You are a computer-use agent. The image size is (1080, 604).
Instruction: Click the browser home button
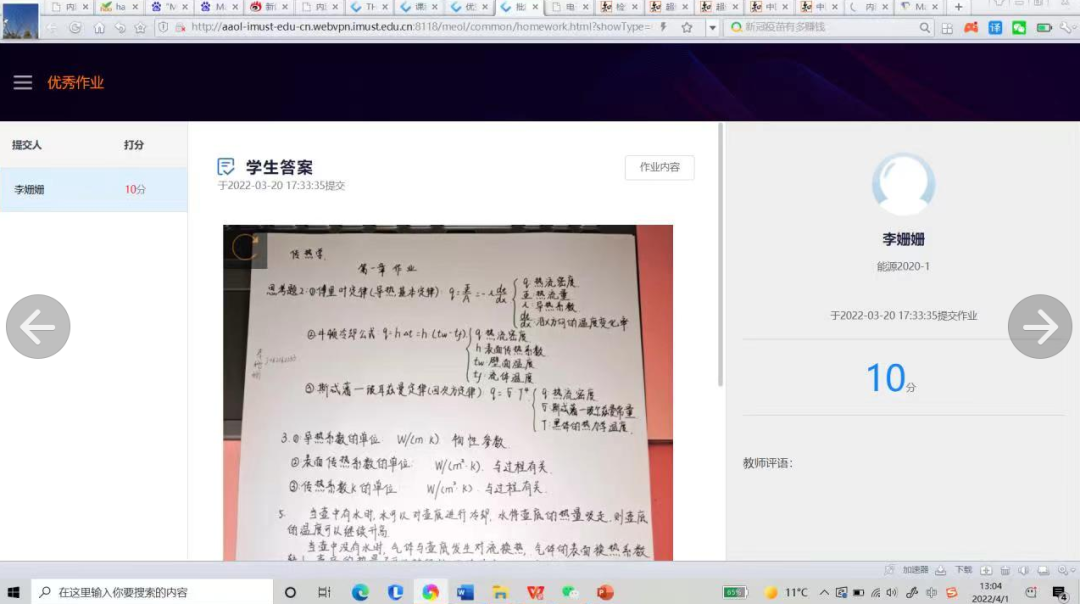coord(99,28)
